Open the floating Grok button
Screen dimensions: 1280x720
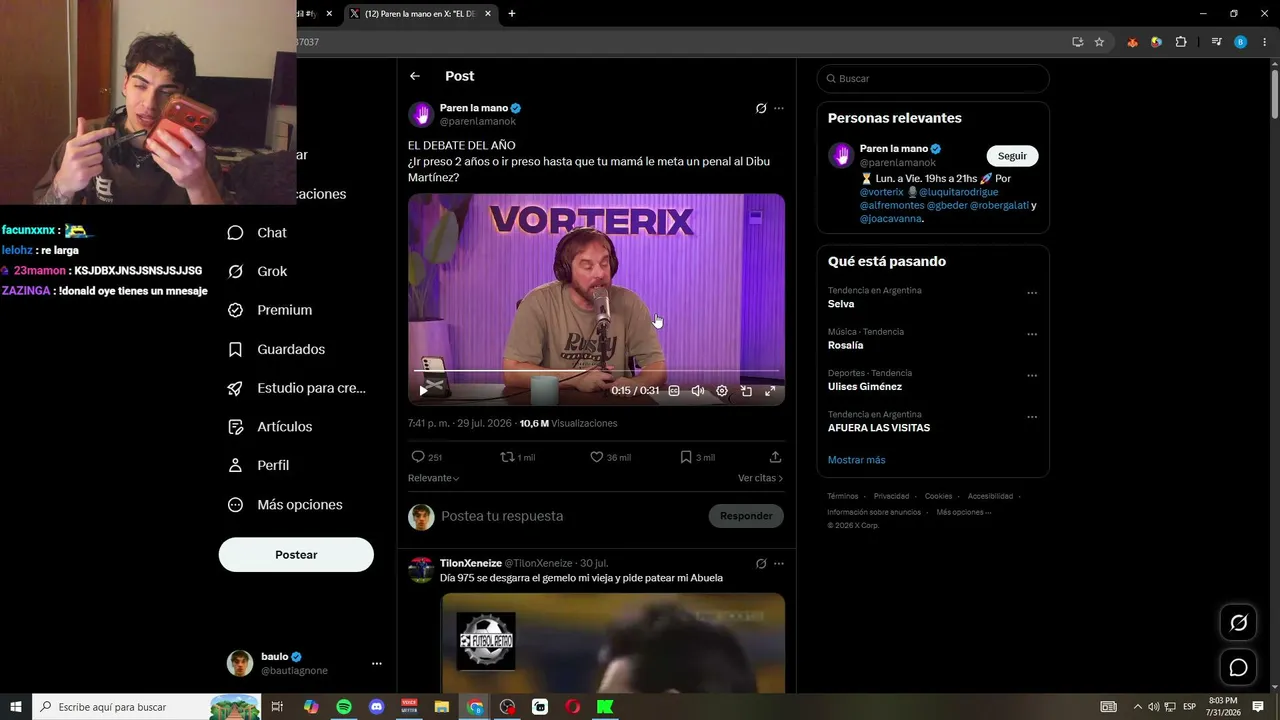tap(1238, 623)
